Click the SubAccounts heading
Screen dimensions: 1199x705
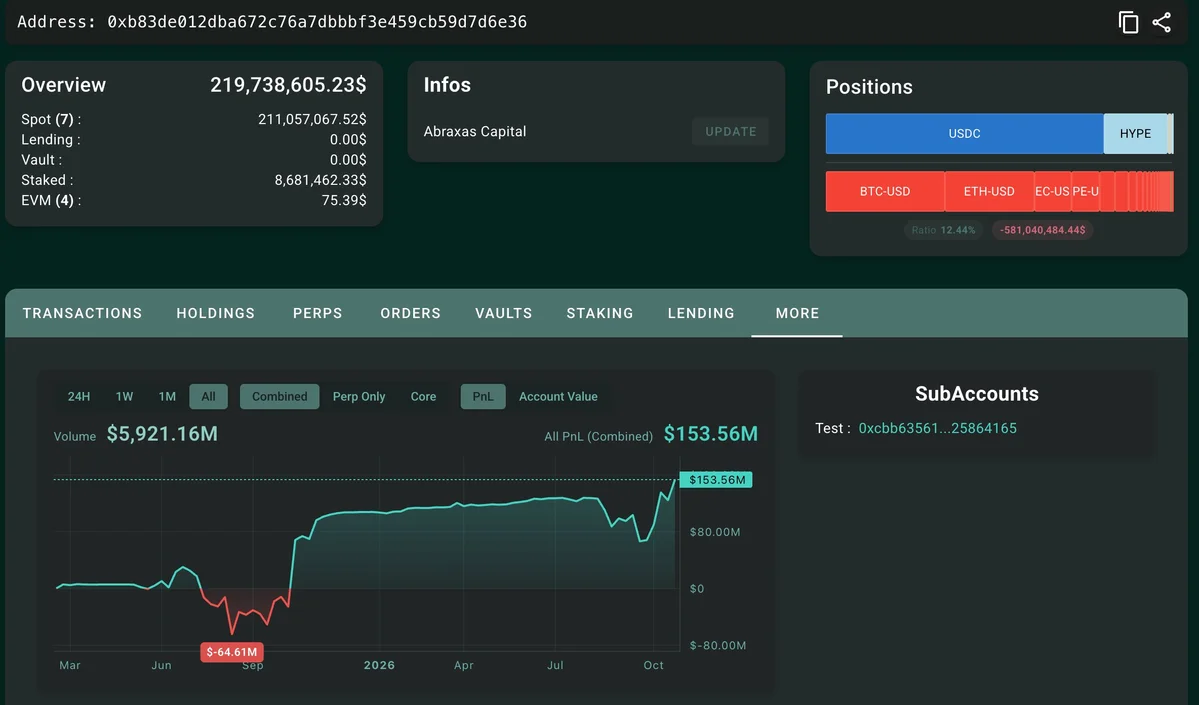coord(977,394)
